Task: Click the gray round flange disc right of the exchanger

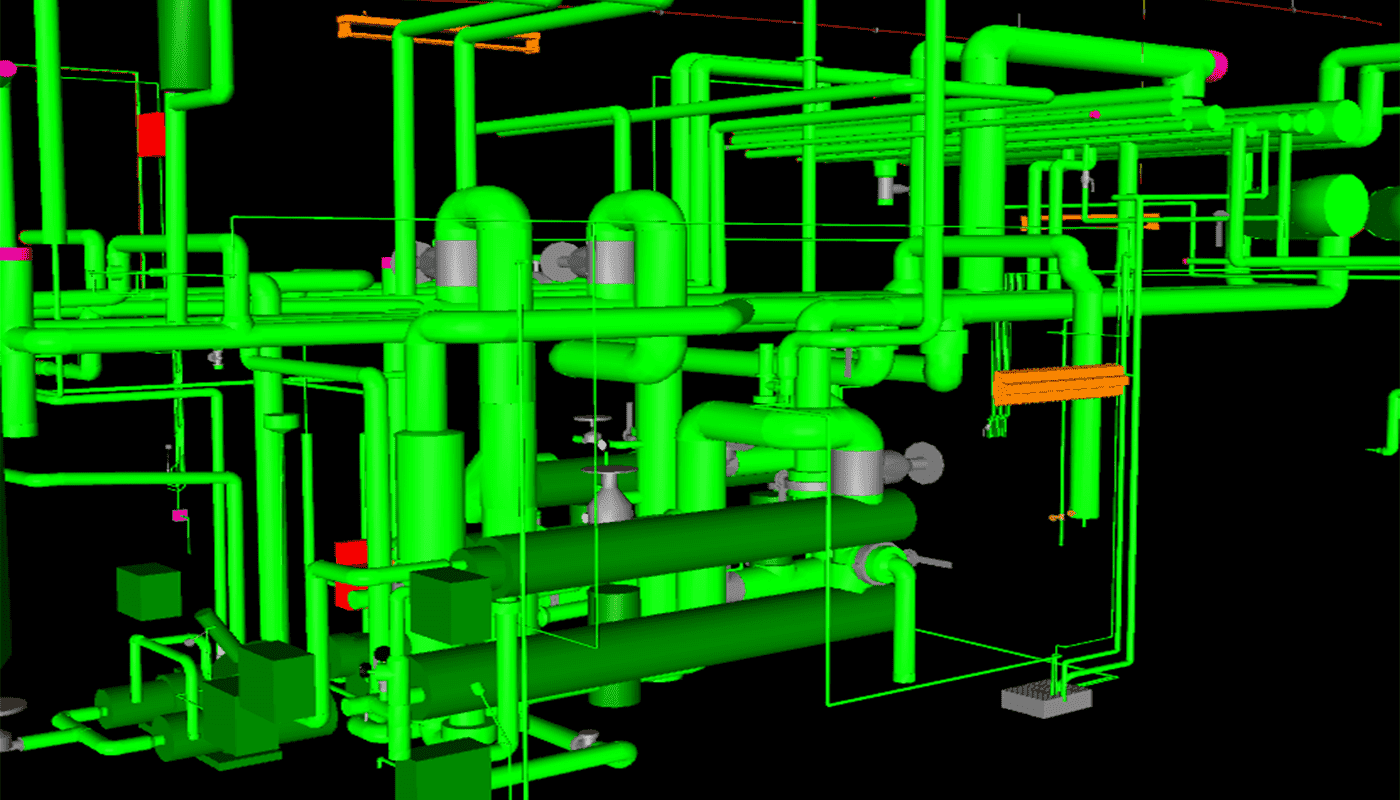Action: tap(926, 461)
